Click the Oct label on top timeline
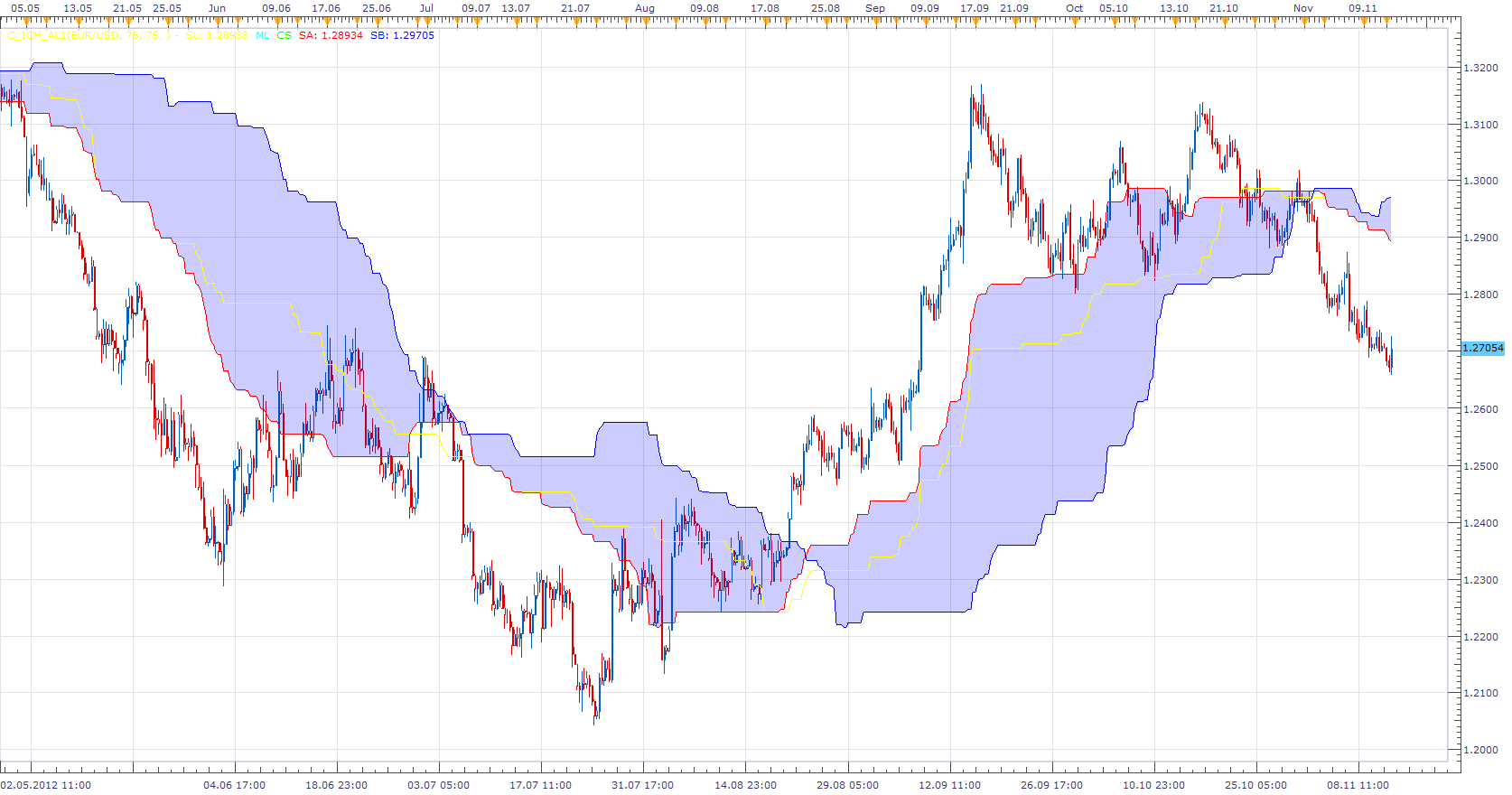 click(x=1074, y=8)
